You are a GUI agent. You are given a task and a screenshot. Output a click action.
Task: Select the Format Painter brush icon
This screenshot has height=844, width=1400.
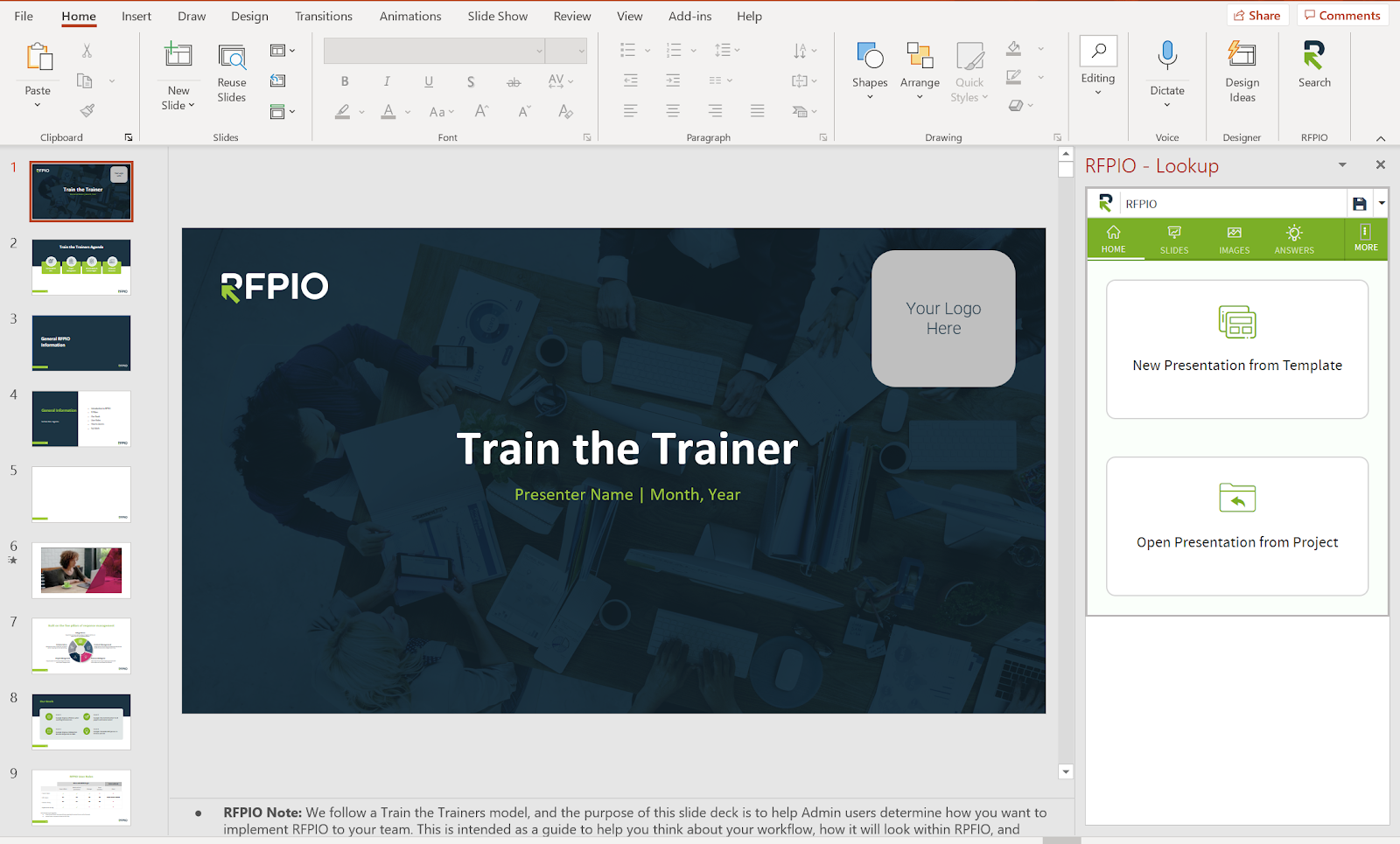point(87,110)
